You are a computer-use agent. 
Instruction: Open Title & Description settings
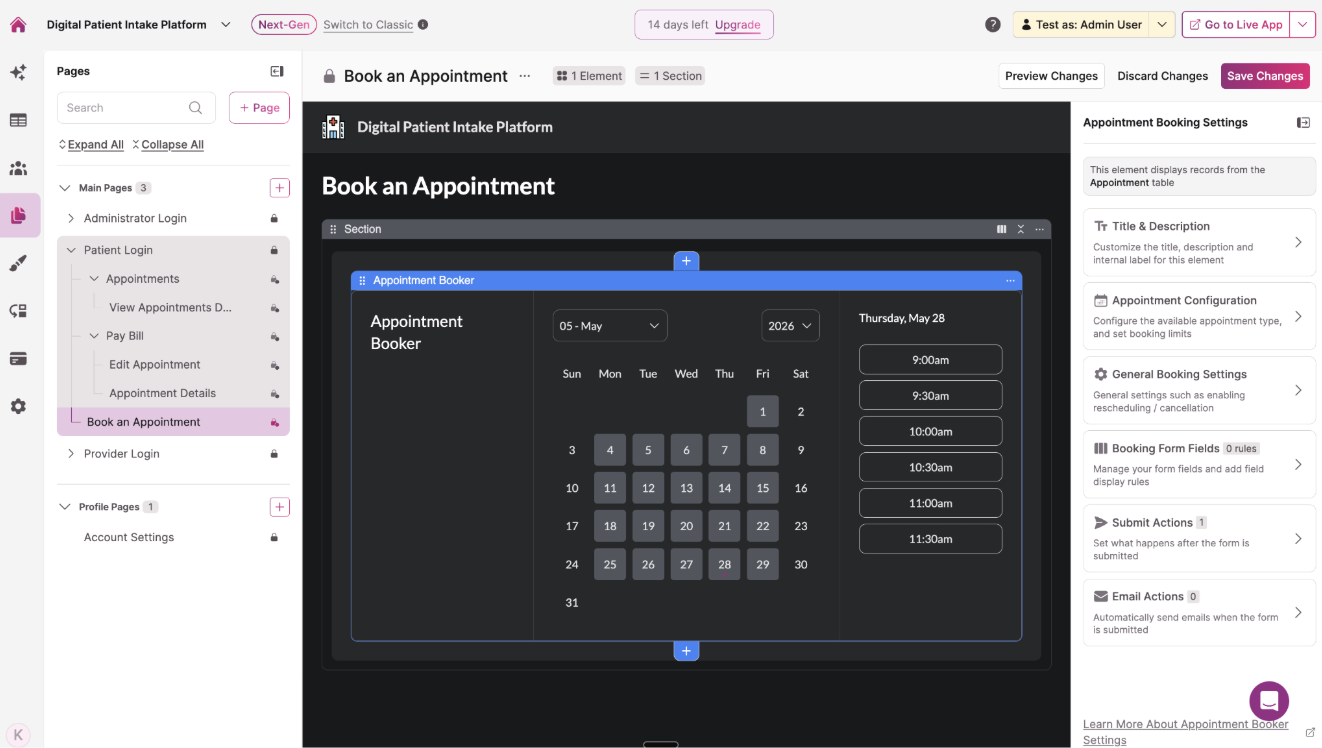click(1199, 242)
